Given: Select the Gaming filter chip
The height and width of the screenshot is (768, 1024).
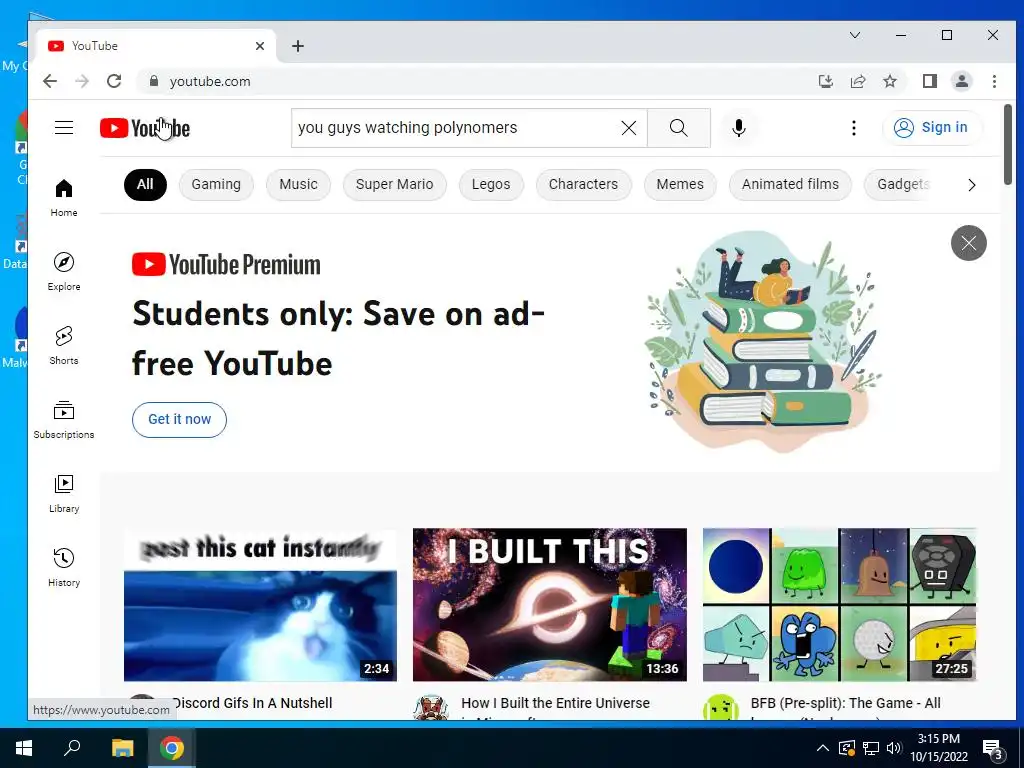Looking at the screenshot, I should 216,185.
